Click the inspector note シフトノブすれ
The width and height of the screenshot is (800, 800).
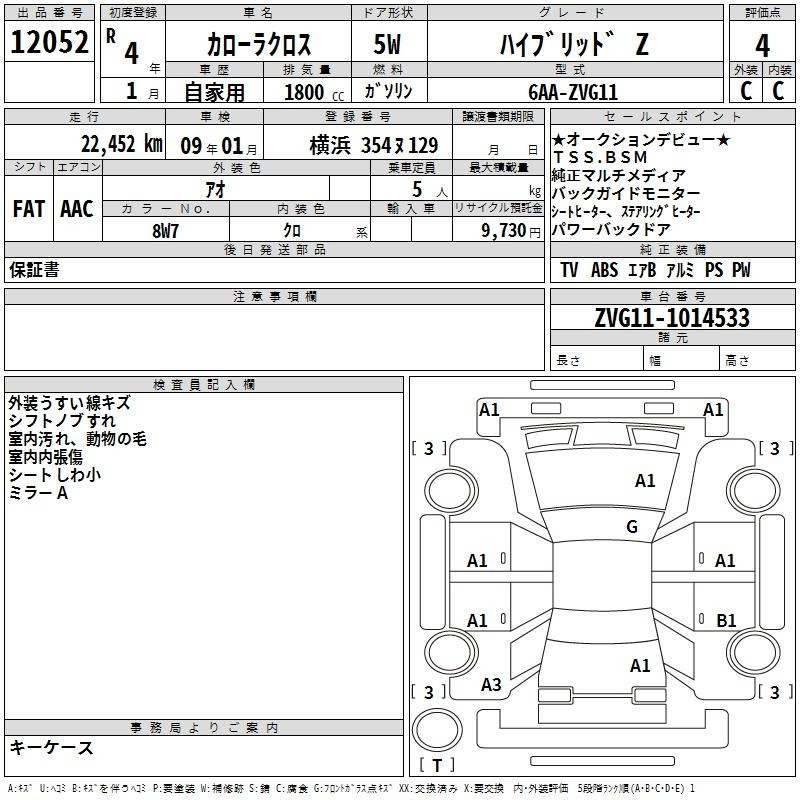point(62,421)
